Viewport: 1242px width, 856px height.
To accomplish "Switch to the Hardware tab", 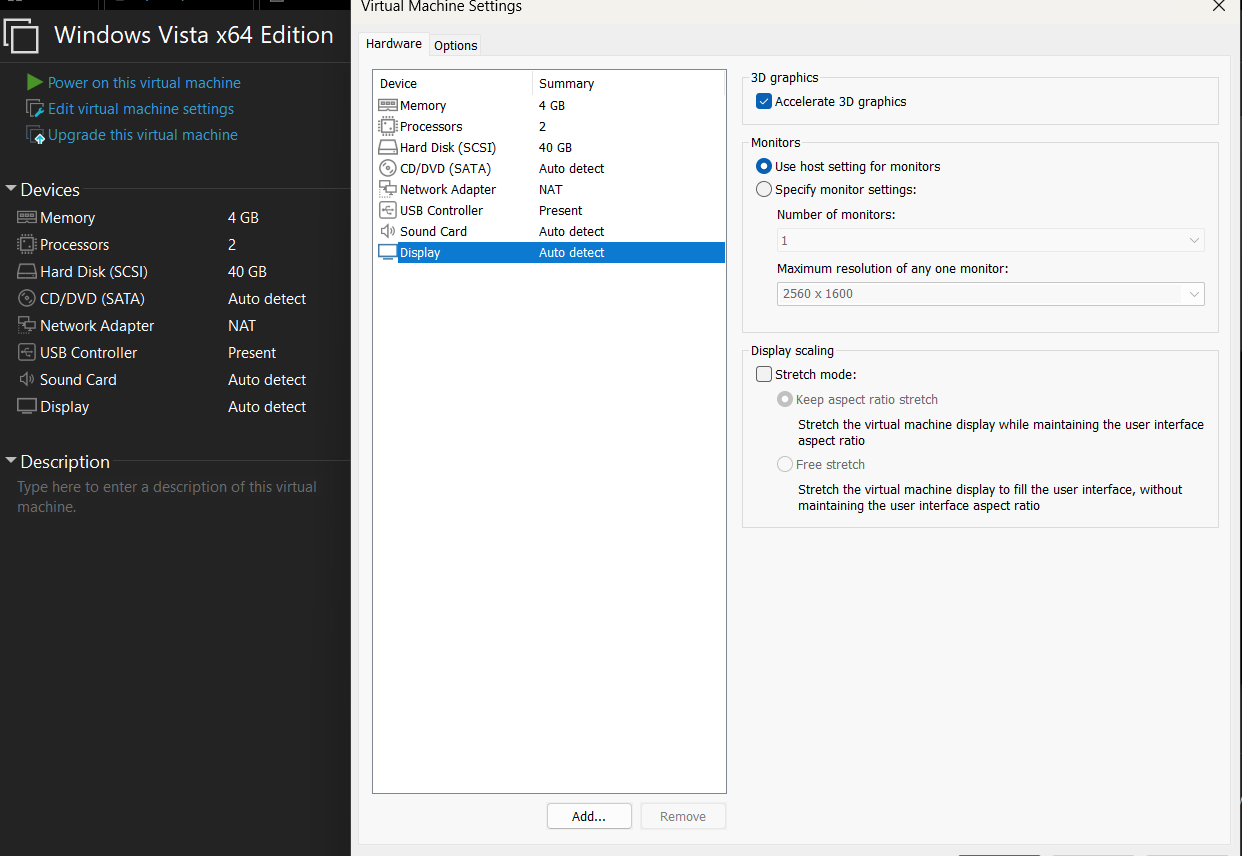I will click(394, 44).
